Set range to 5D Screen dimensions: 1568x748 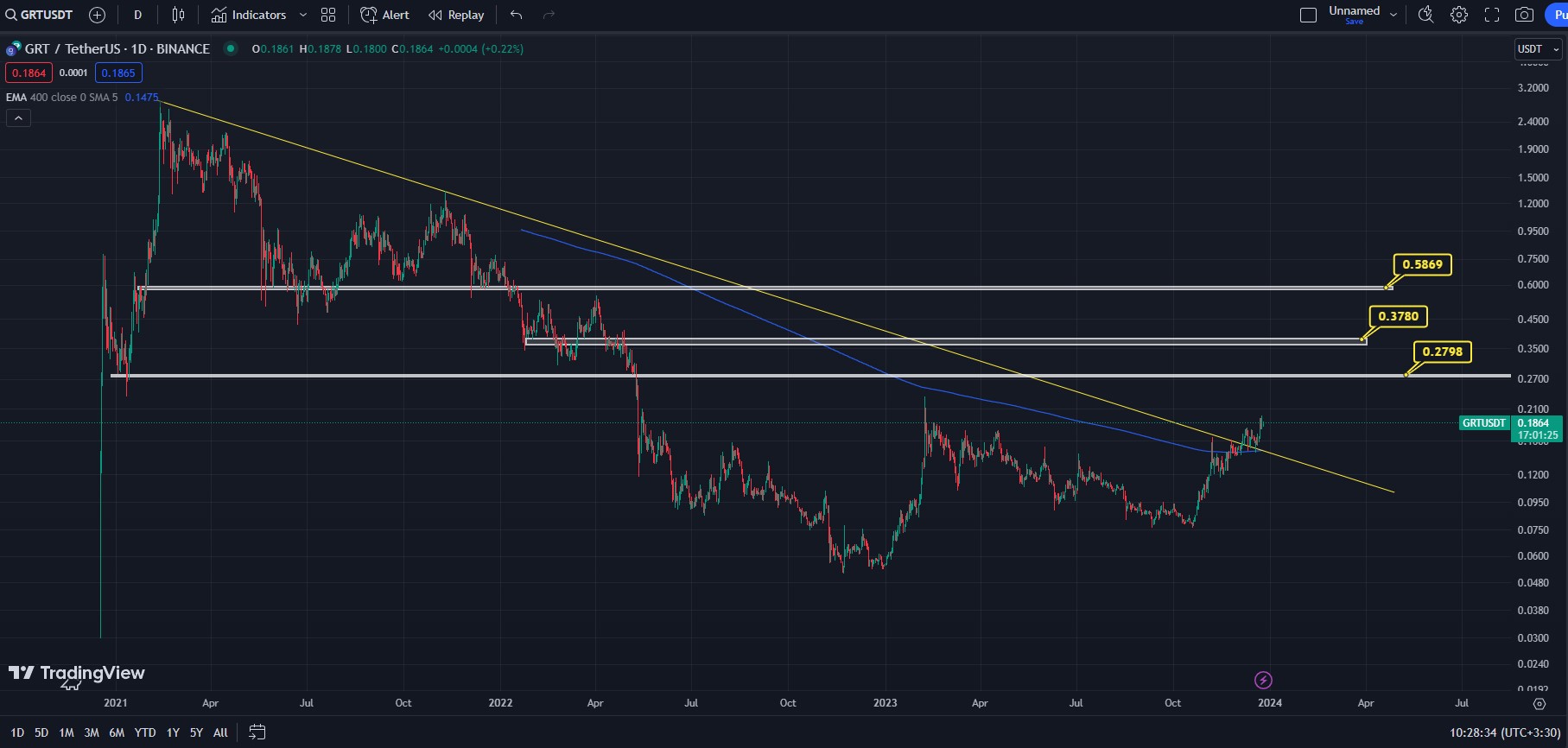(41, 732)
